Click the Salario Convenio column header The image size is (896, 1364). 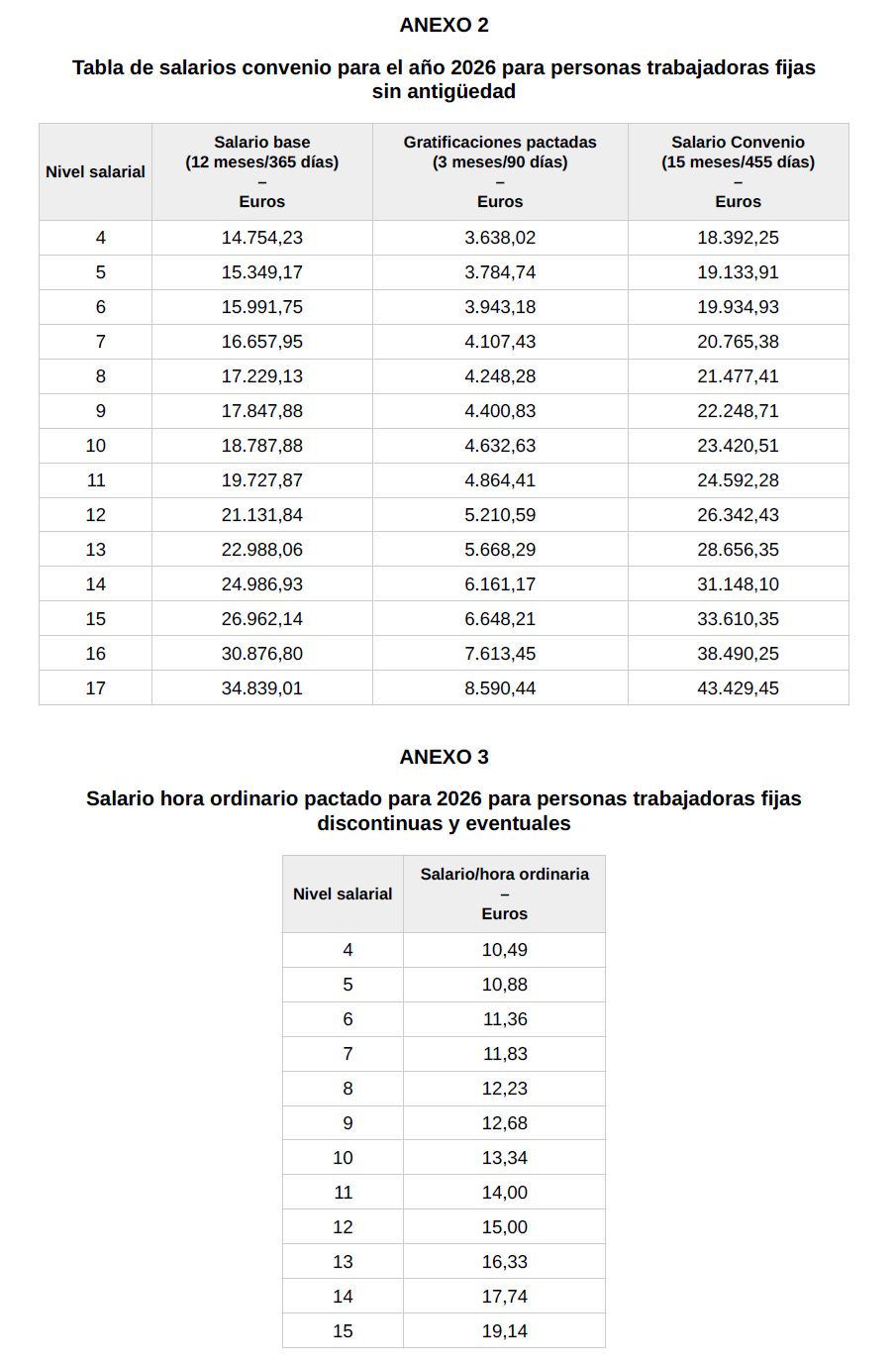(x=738, y=171)
